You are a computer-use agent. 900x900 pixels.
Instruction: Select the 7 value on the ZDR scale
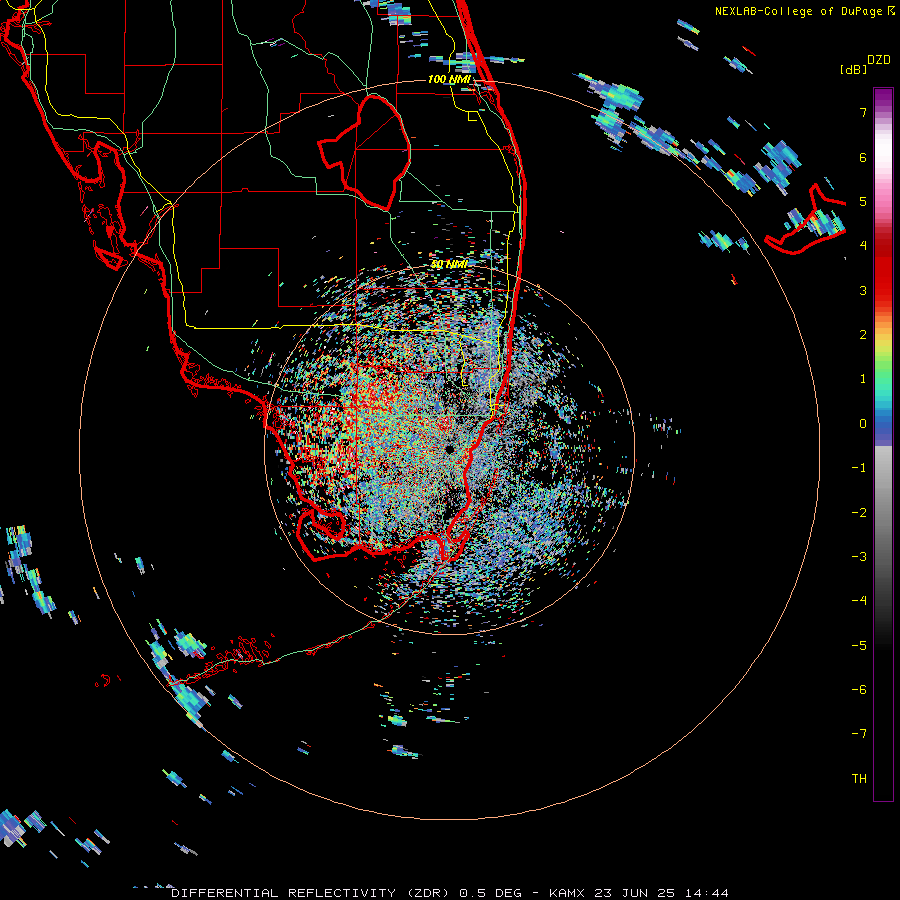pyautogui.click(x=863, y=112)
